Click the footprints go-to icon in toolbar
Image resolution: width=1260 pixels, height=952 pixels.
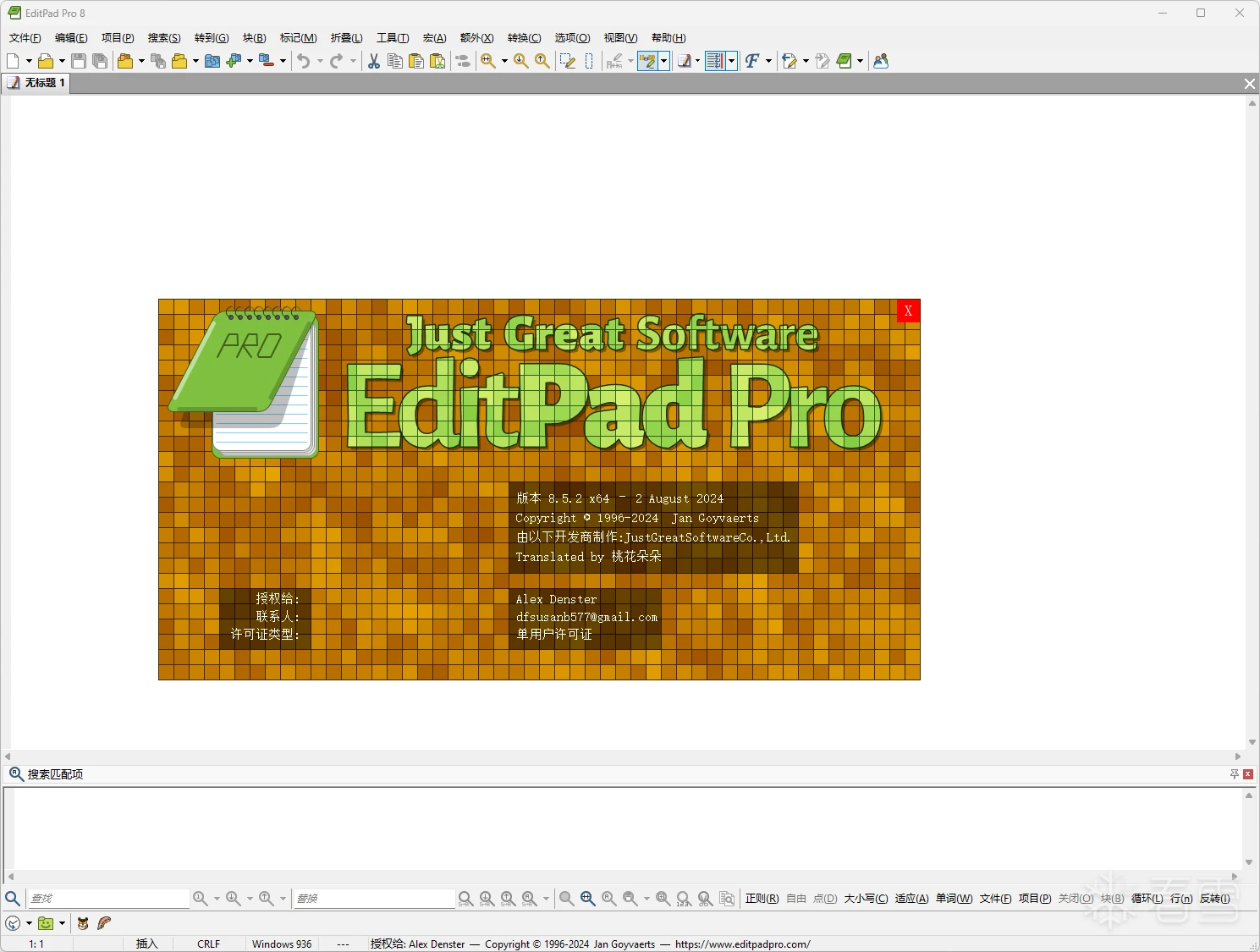[463, 61]
